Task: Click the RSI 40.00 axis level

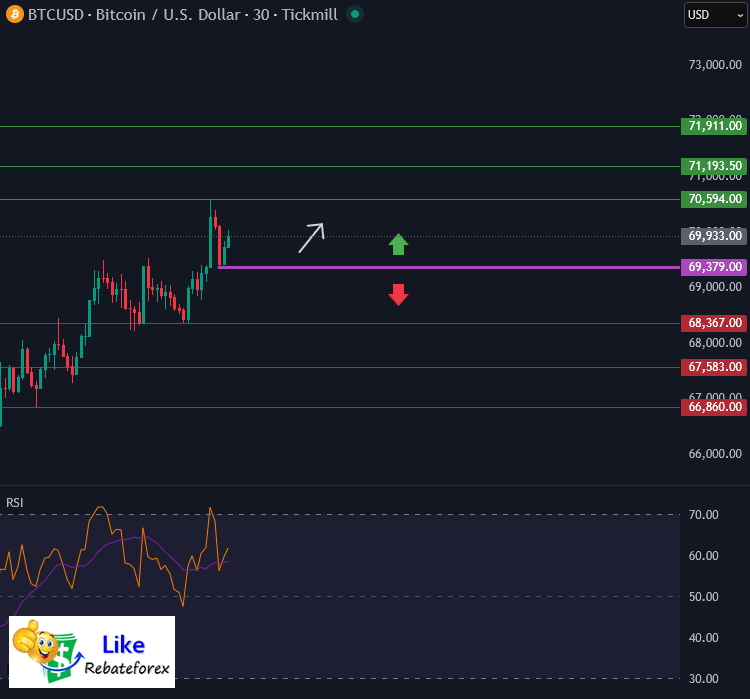Action: pyautogui.click(x=704, y=638)
